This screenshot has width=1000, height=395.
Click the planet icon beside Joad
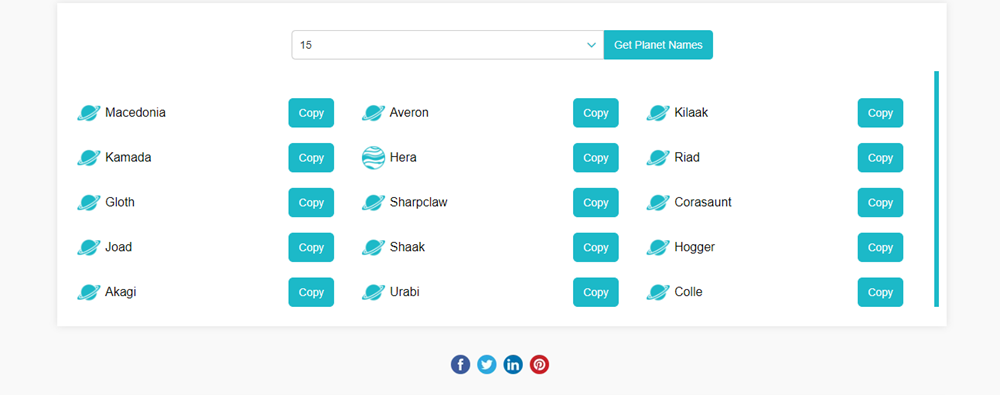[89, 247]
